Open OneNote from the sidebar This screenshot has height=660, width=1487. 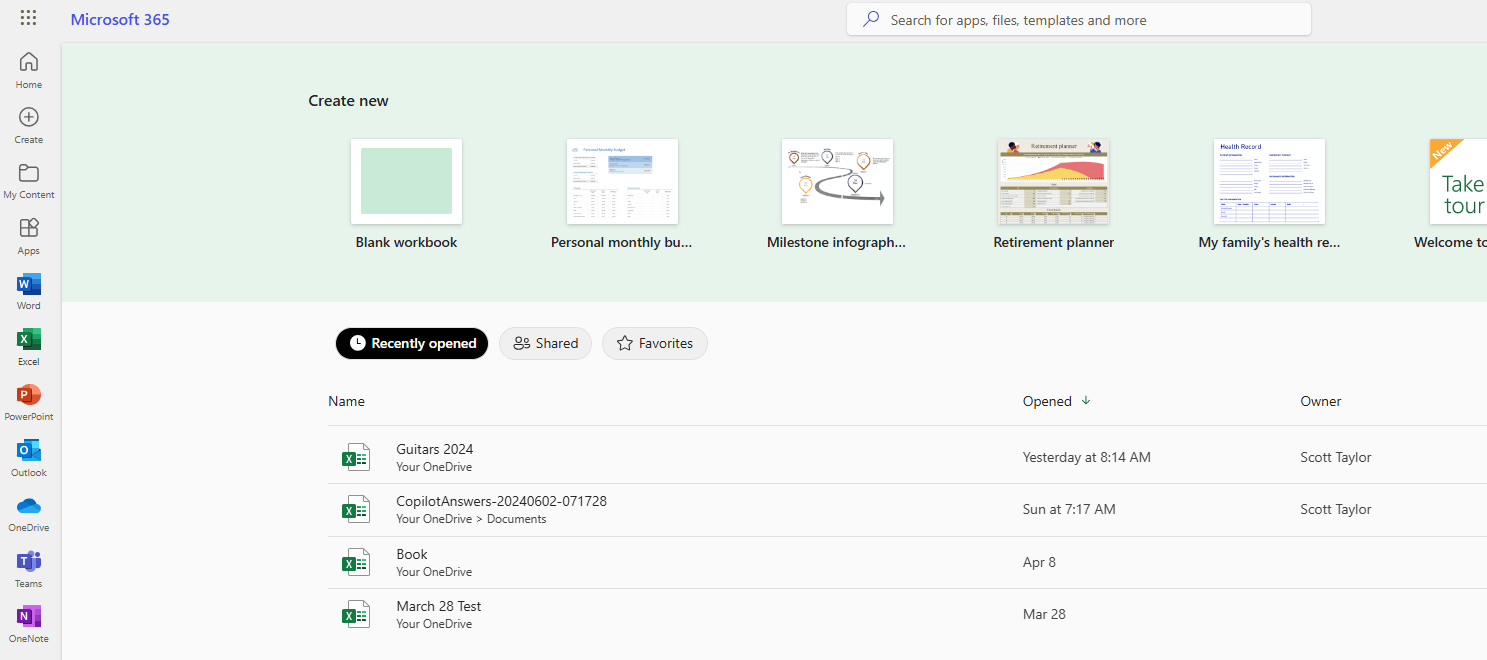pyautogui.click(x=29, y=625)
